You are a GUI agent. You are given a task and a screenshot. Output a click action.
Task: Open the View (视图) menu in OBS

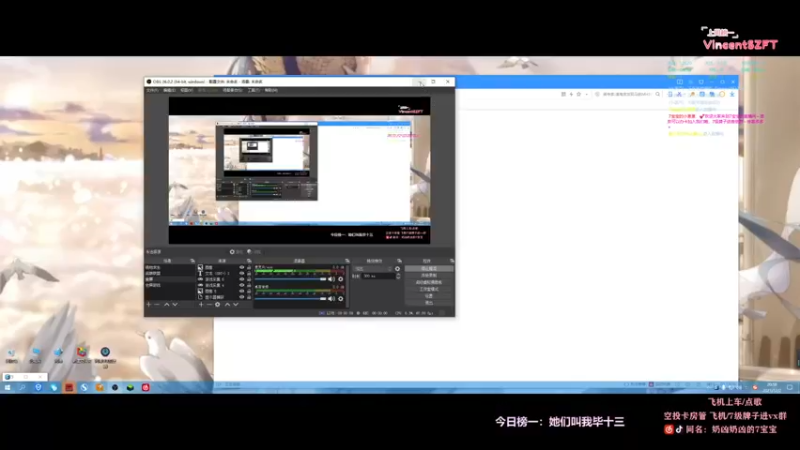click(x=187, y=90)
